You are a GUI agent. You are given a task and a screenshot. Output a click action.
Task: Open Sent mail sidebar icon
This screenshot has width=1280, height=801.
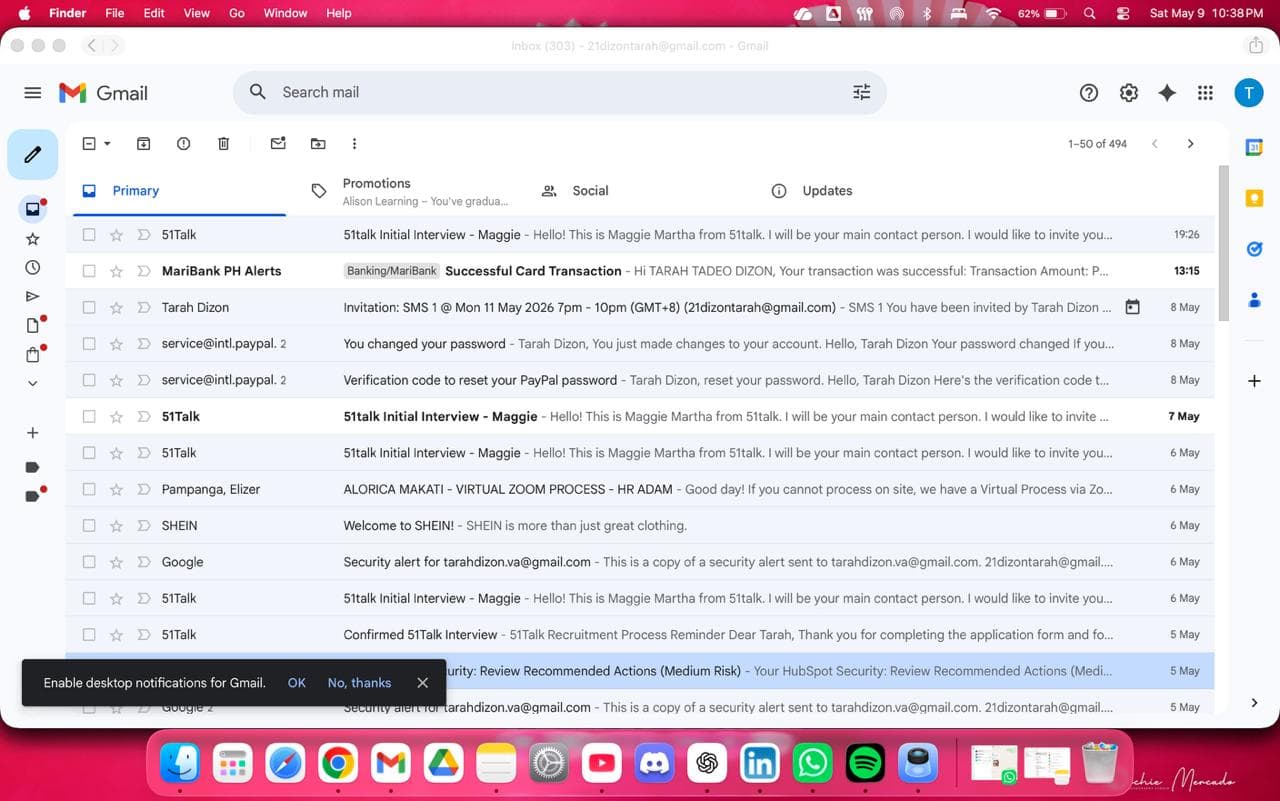click(33, 297)
